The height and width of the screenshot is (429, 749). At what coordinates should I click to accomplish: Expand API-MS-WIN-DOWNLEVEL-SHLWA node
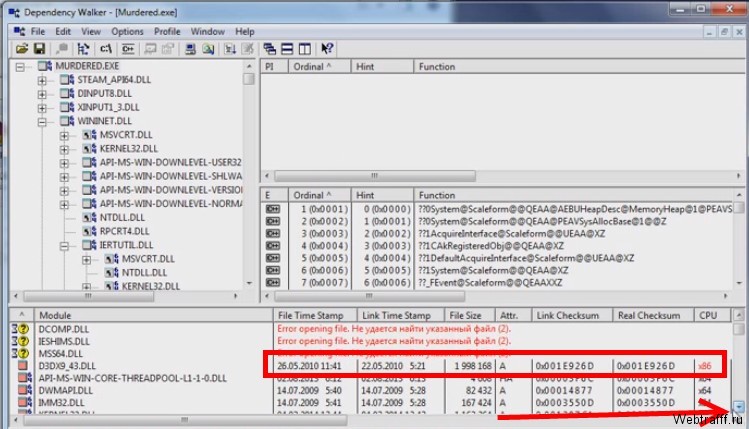click(64, 177)
